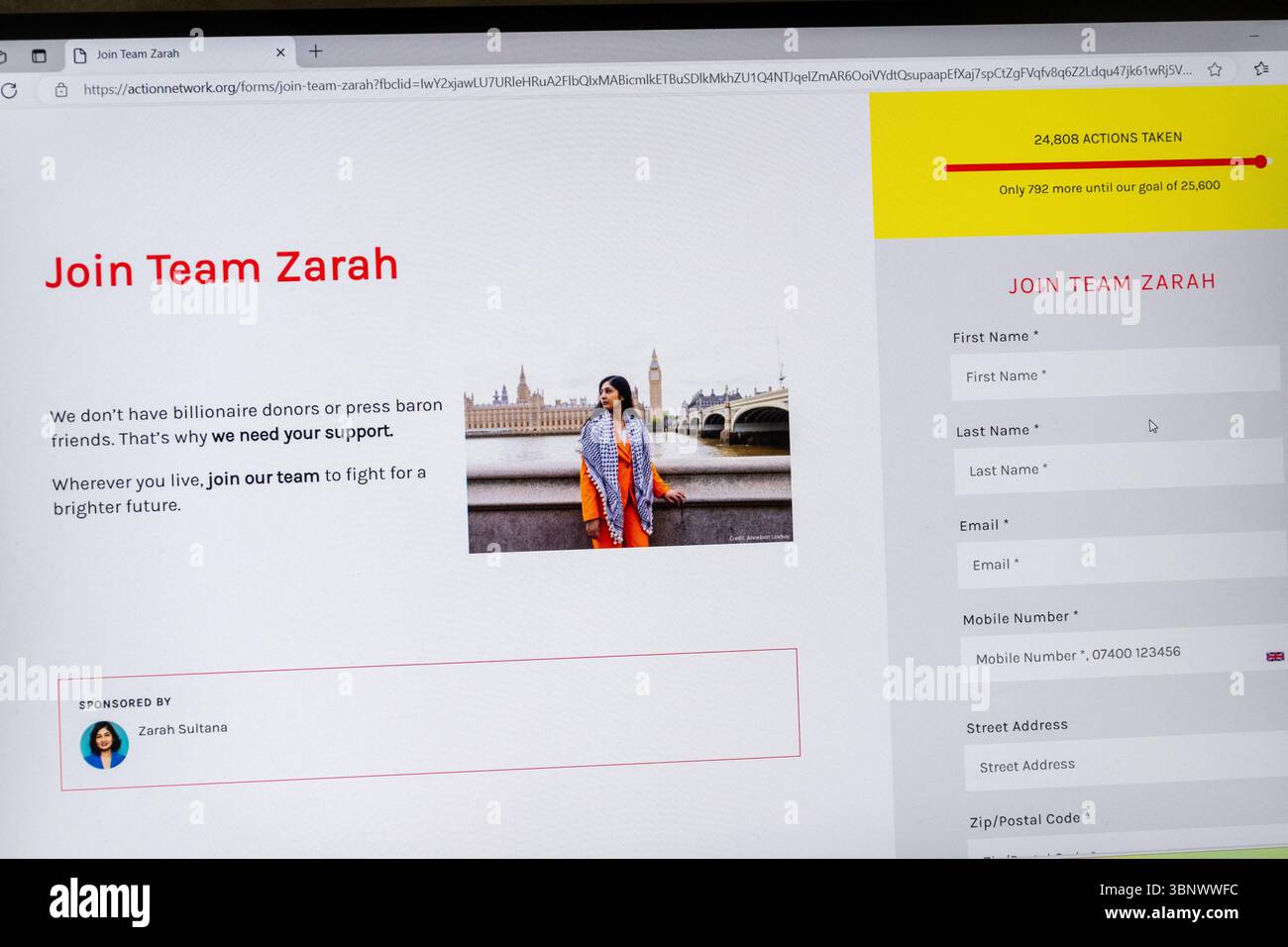Screen dimensions: 1288x947
Task: Open the tab actions icon beside the tab
Action: [39, 55]
